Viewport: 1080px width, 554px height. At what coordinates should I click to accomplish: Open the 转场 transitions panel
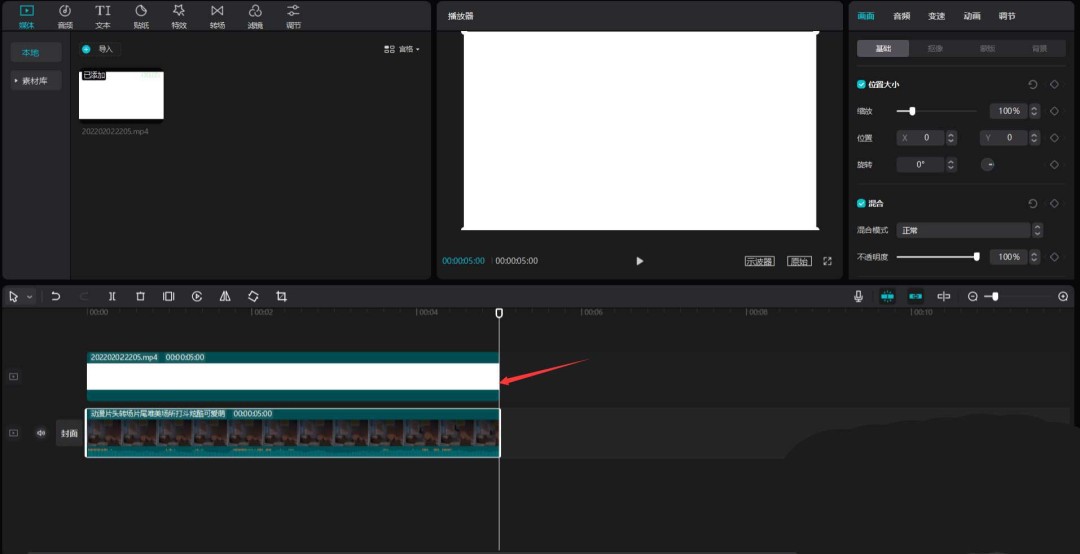(x=217, y=15)
